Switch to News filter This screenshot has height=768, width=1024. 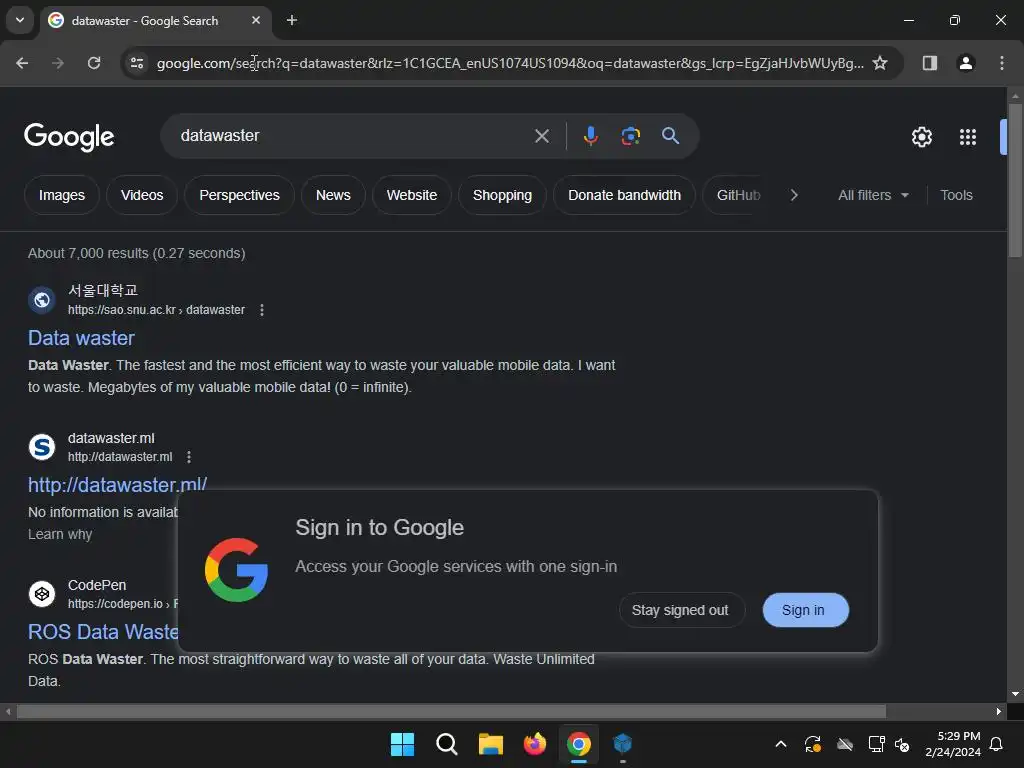tap(333, 195)
